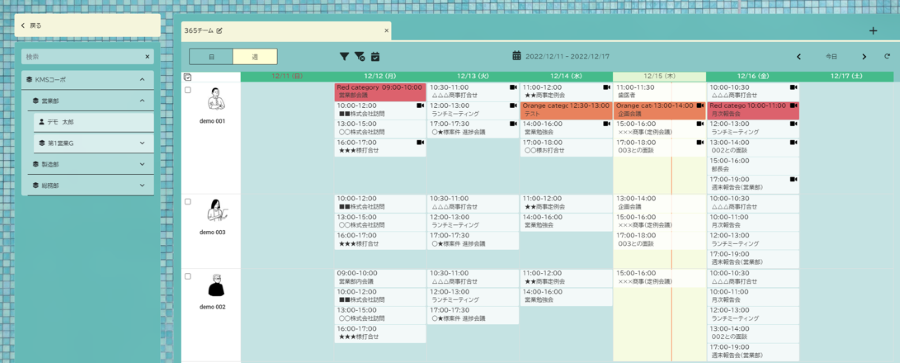Refresh the schedule view

point(887,56)
